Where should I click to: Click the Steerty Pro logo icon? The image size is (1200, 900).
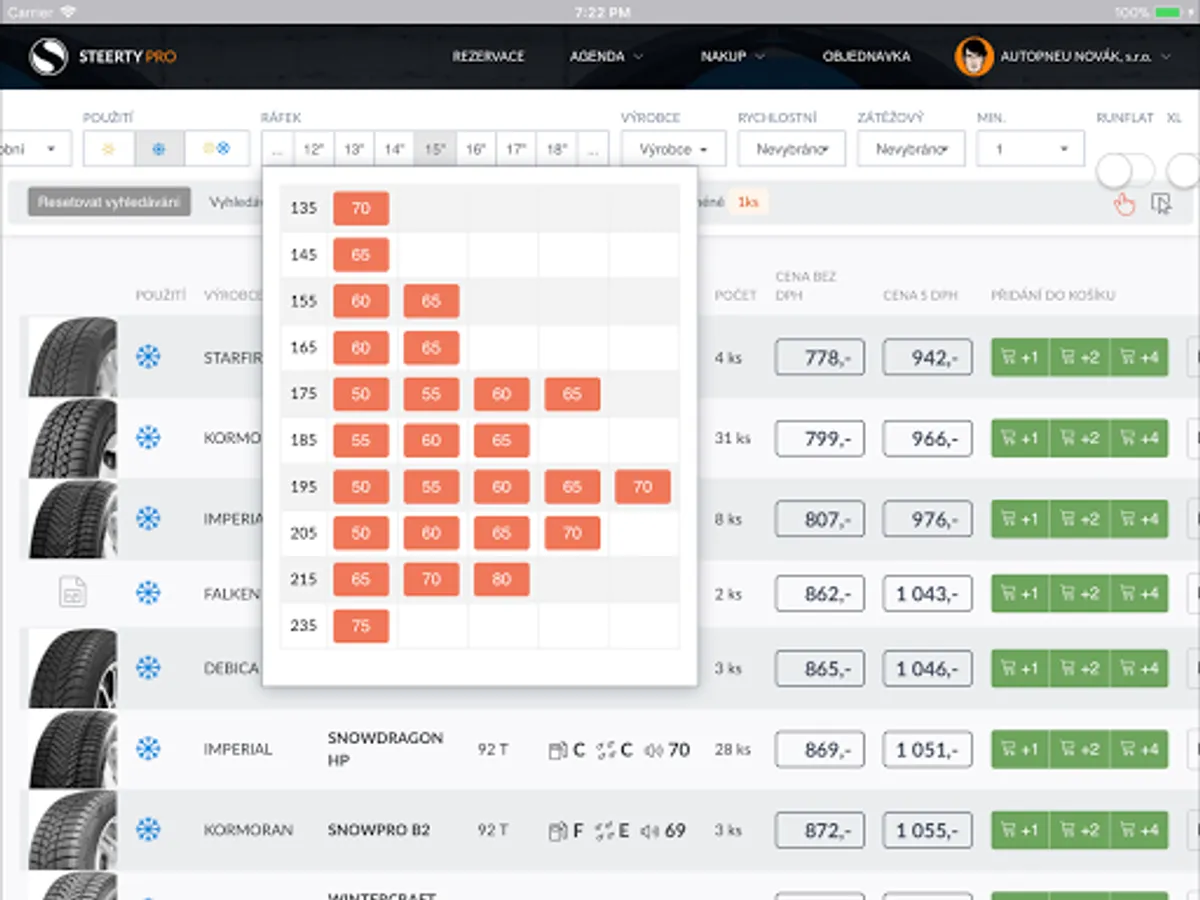(48, 57)
